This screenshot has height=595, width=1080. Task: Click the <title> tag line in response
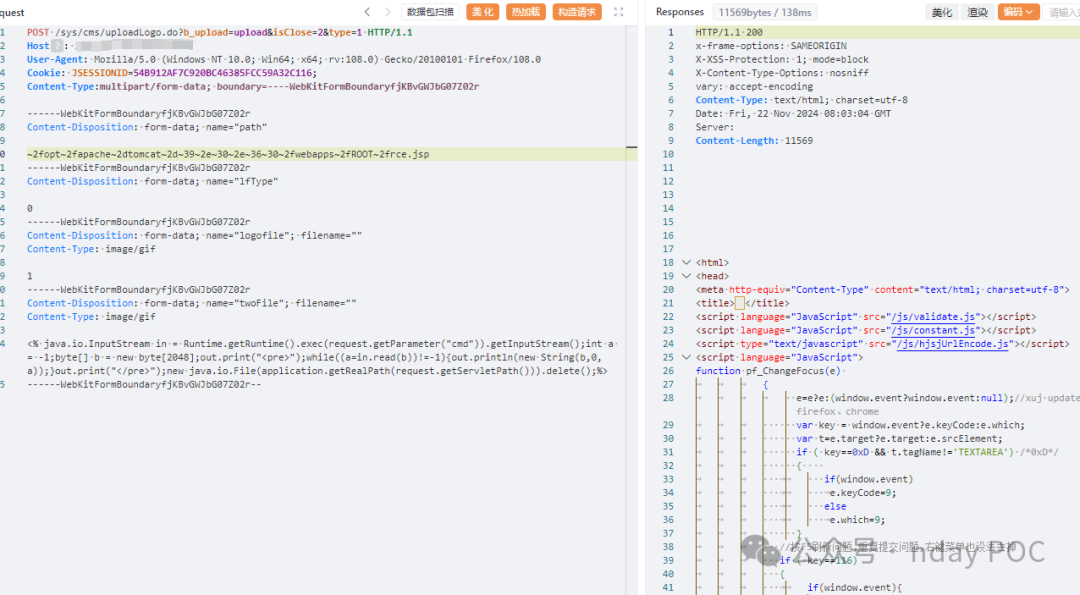tap(742, 304)
